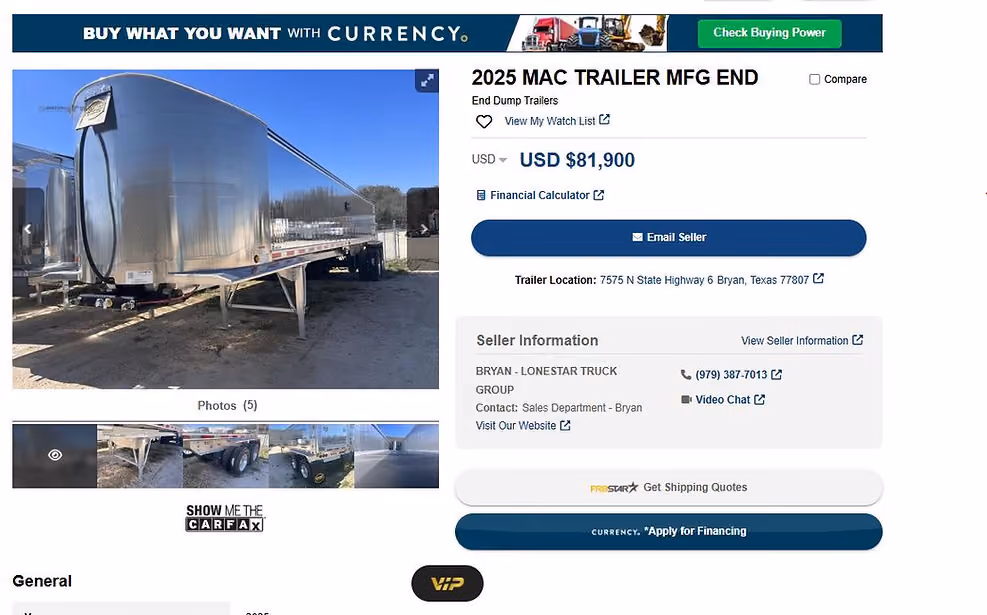Open the gold VIP badge

click(x=447, y=584)
